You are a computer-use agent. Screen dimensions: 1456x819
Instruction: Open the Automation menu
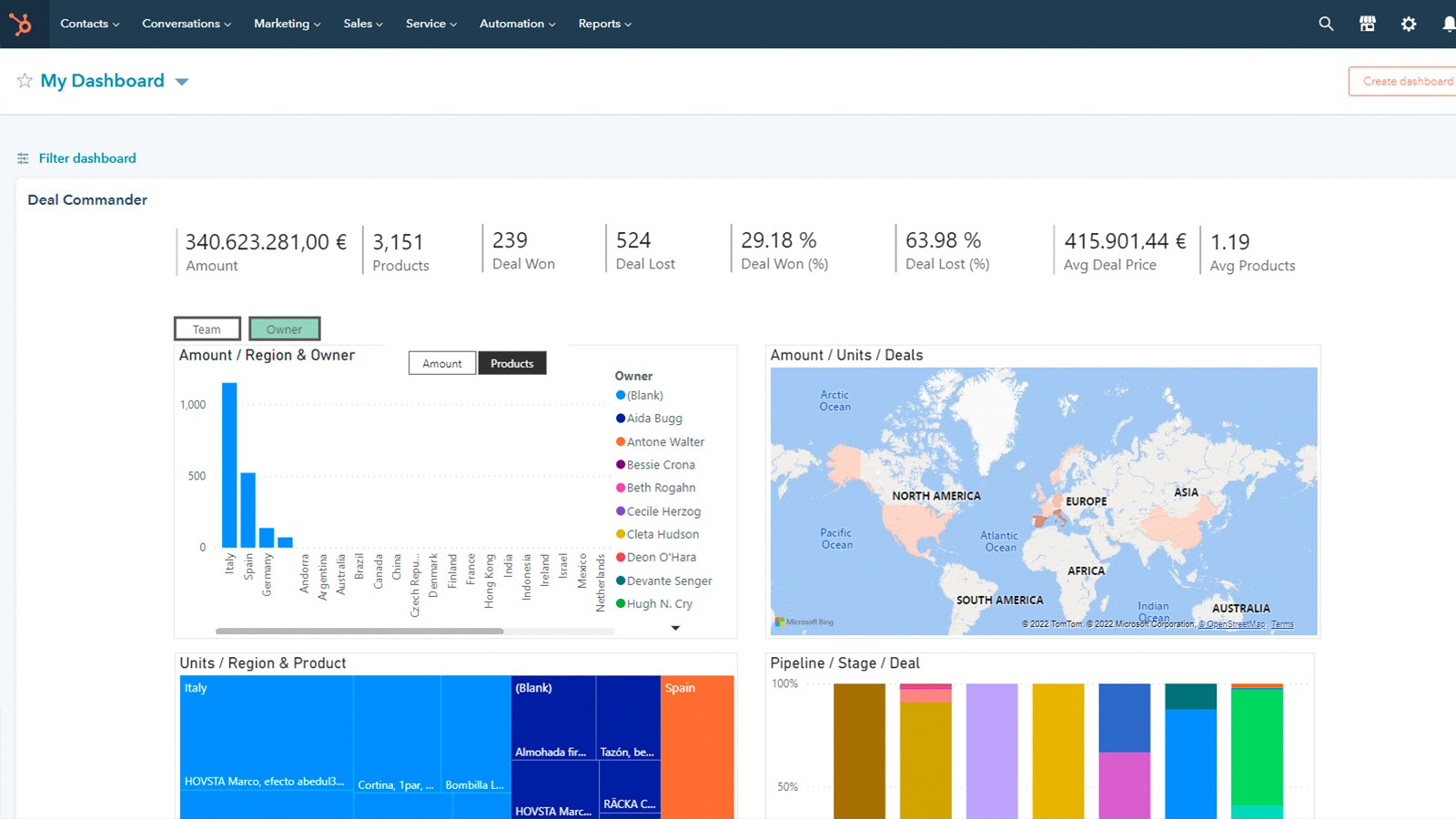(x=517, y=24)
